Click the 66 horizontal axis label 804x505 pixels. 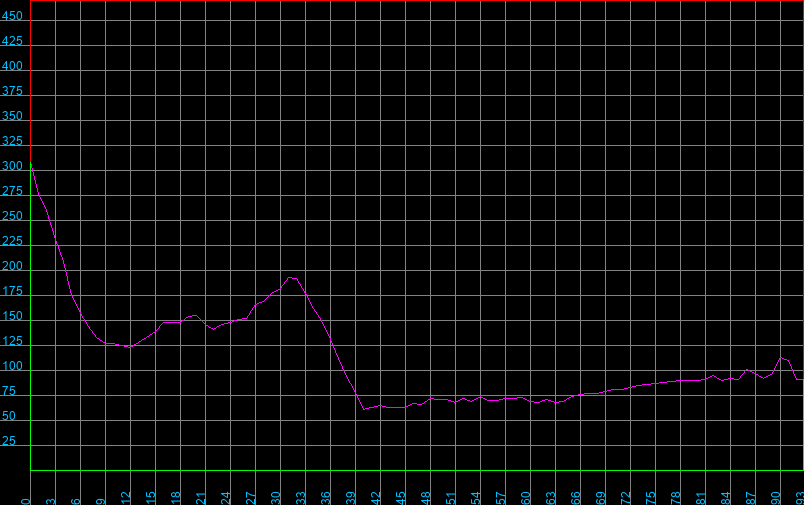tap(576, 498)
